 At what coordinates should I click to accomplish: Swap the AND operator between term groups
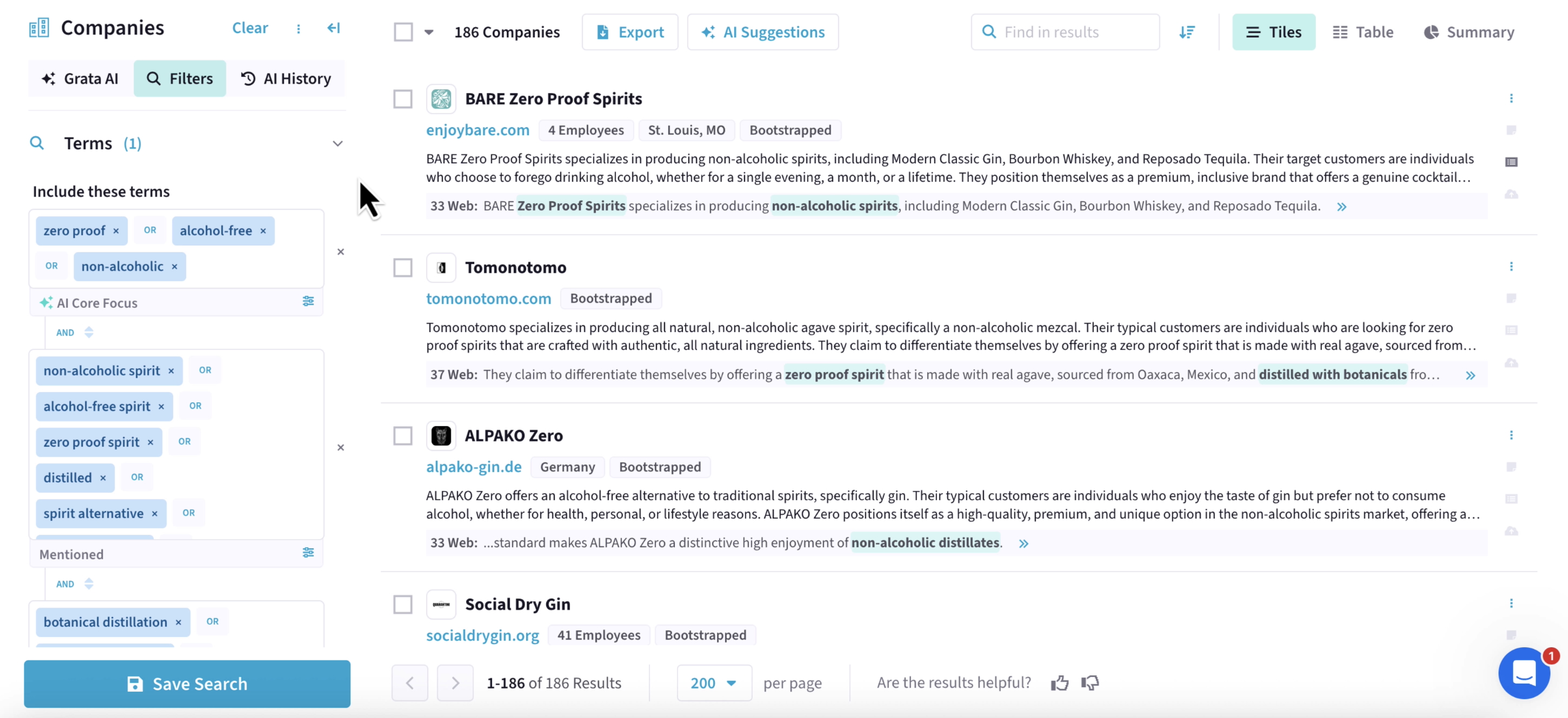(x=89, y=332)
